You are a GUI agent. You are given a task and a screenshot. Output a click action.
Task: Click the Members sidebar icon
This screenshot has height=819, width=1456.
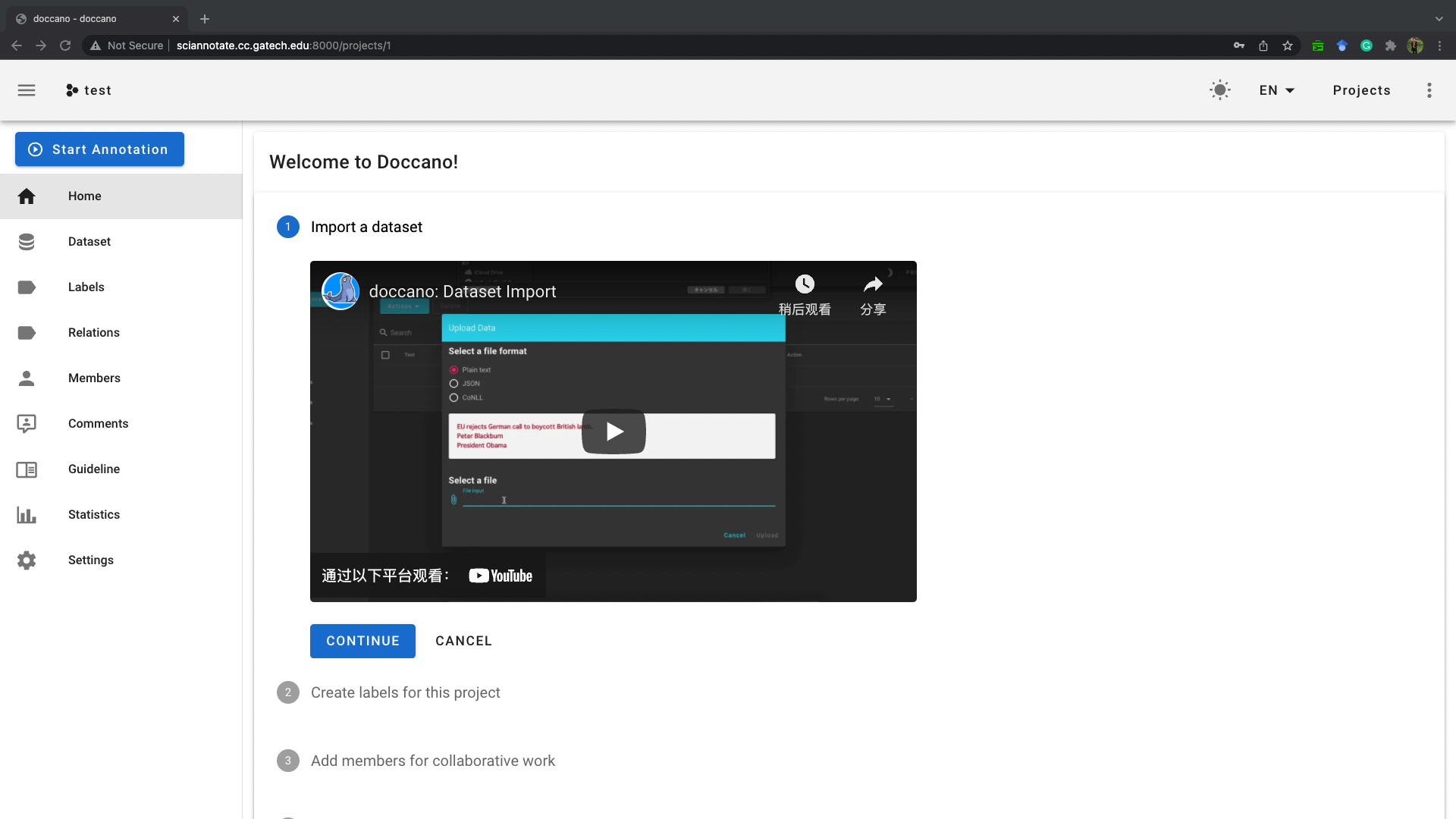(x=27, y=378)
